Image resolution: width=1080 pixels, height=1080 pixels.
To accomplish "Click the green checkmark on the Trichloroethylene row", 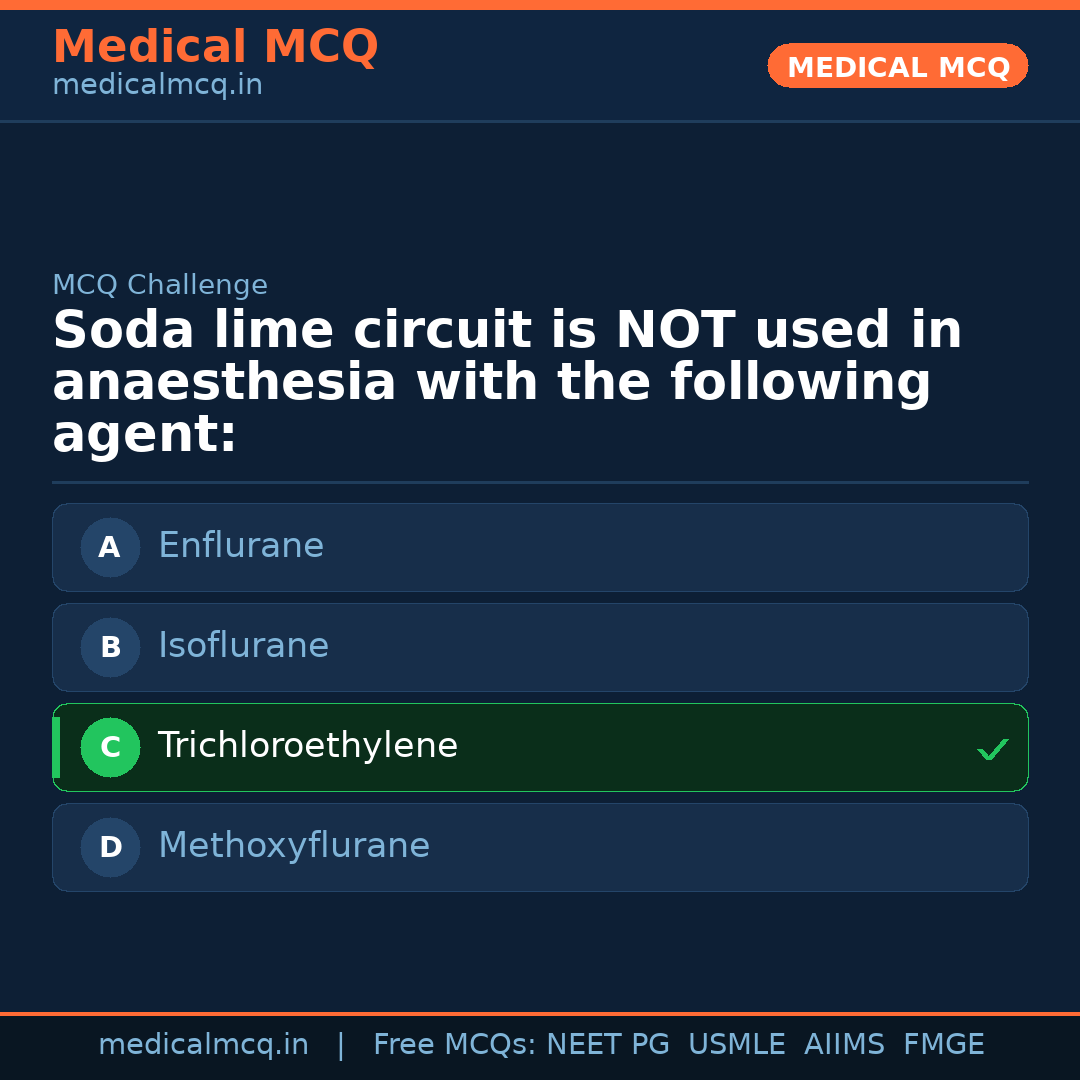I will tap(992, 749).
